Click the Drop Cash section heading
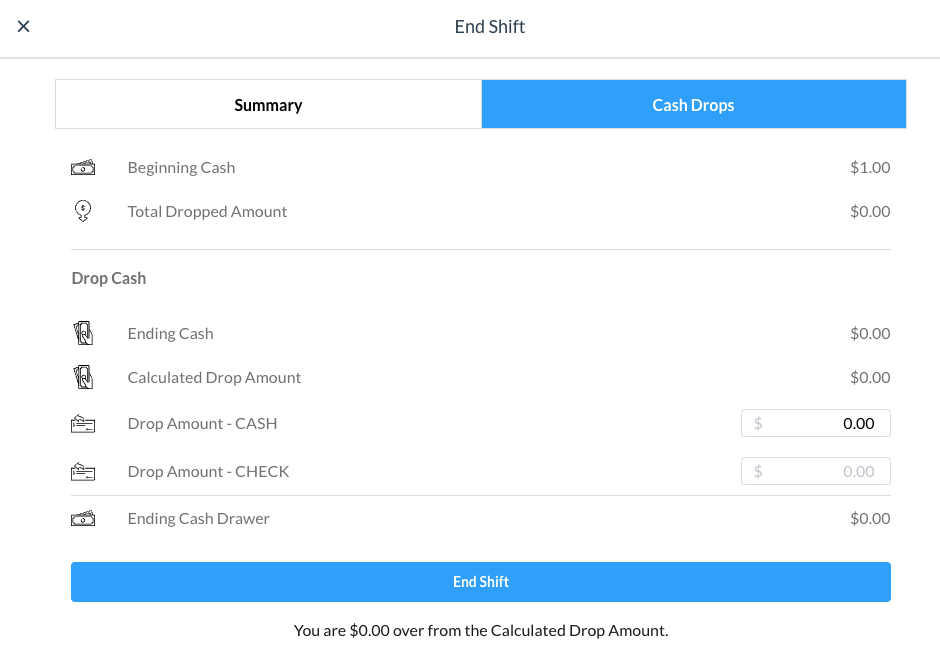 [109, 278]
